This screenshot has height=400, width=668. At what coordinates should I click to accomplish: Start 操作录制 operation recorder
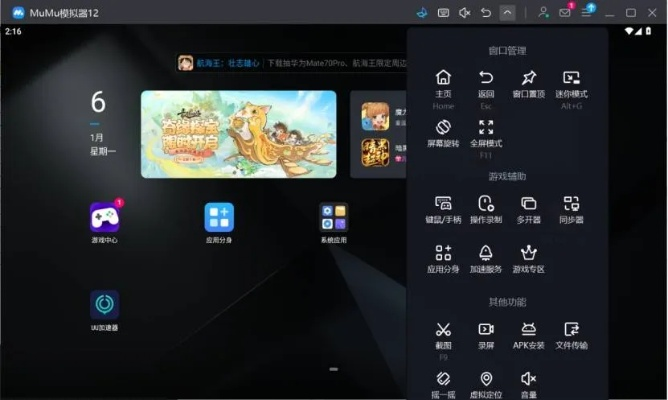486,203
